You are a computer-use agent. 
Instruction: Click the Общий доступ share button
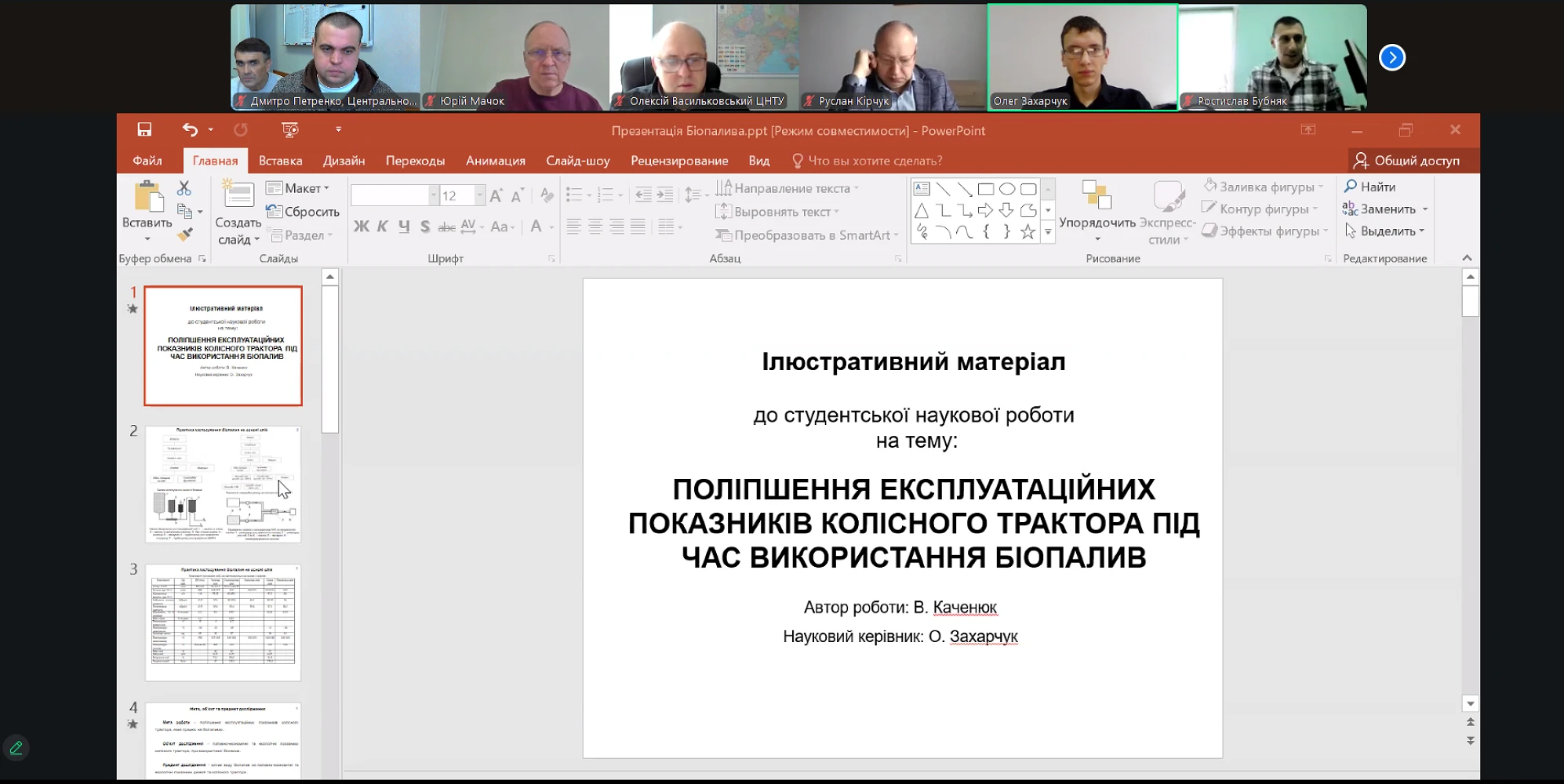(1407, 161)
